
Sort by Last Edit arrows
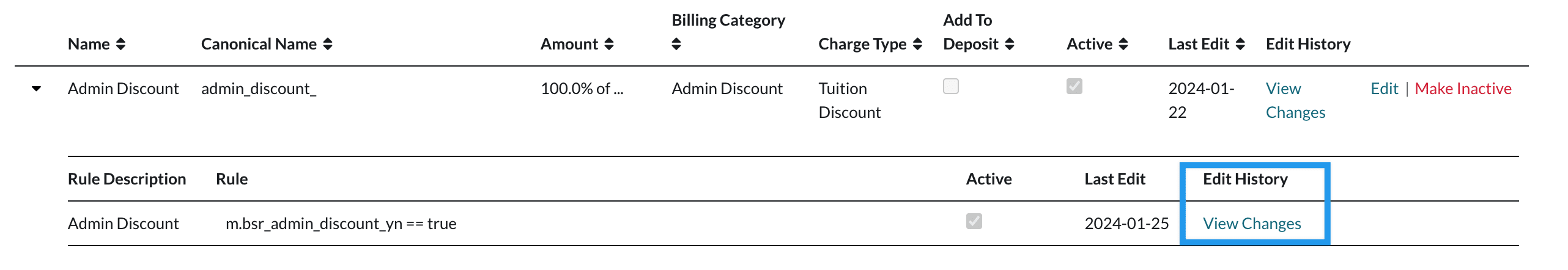(1240, 44)
